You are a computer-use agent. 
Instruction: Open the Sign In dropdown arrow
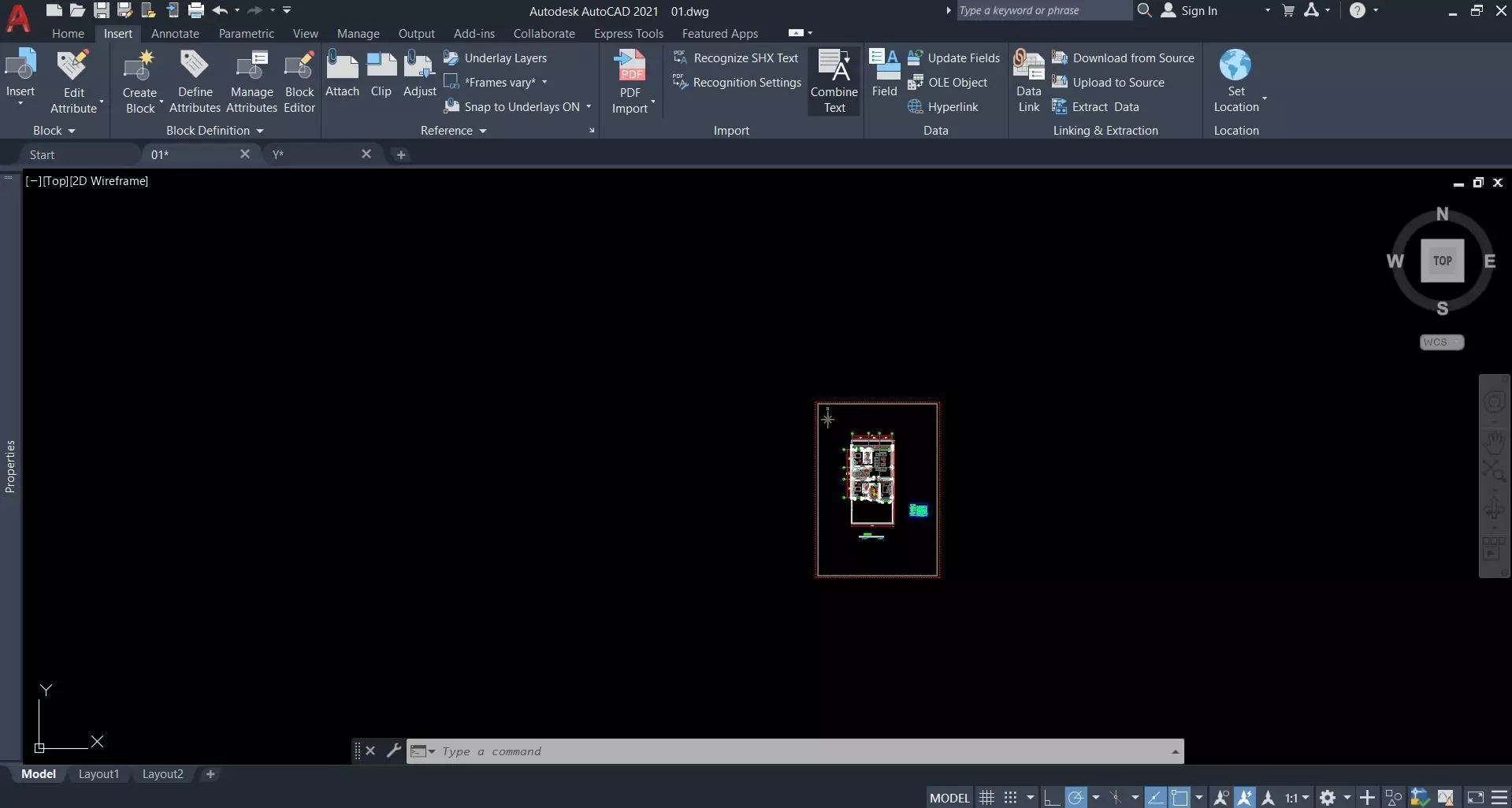tap(1268, 10)
